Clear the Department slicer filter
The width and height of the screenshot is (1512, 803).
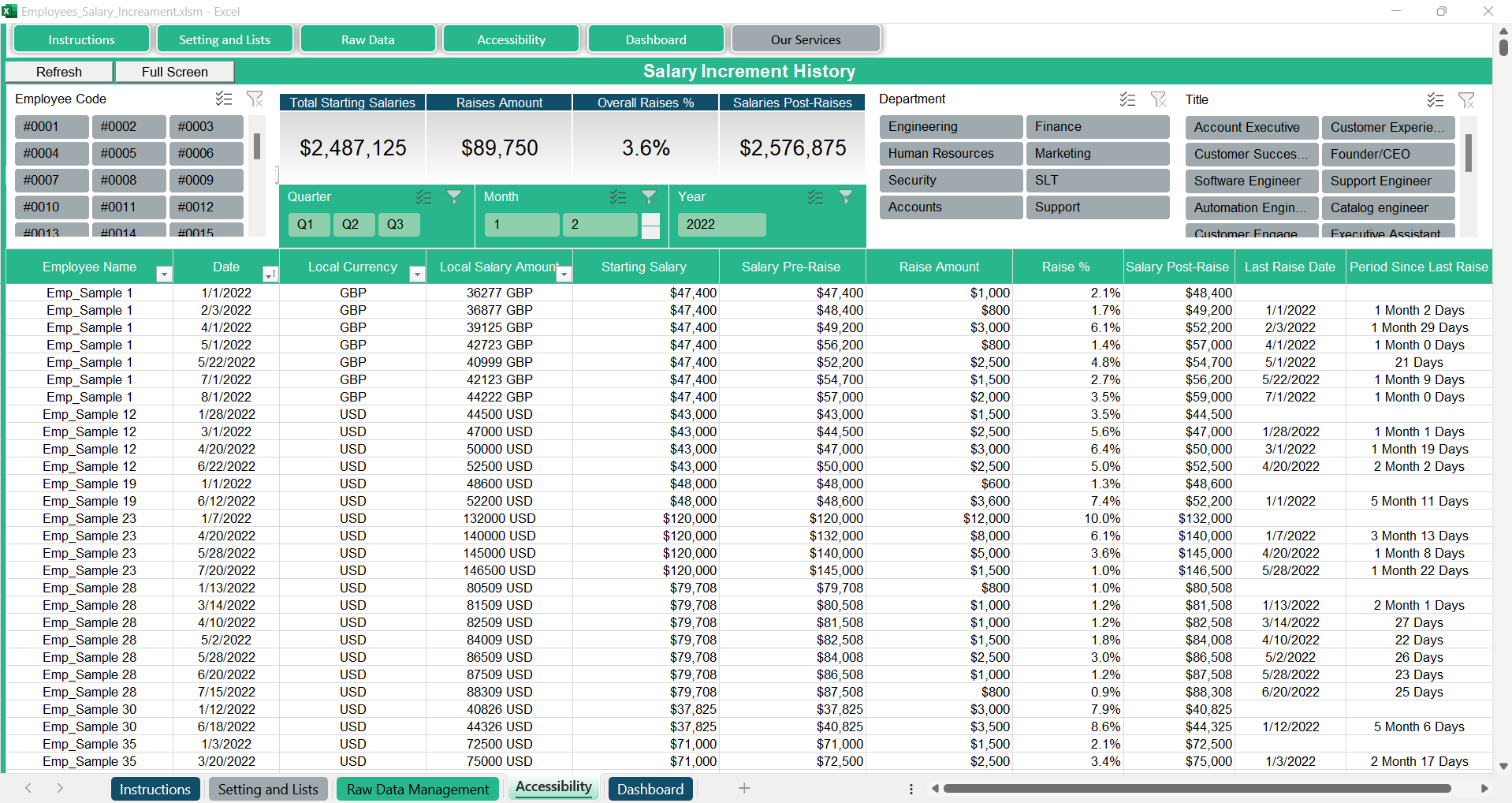1158,99
